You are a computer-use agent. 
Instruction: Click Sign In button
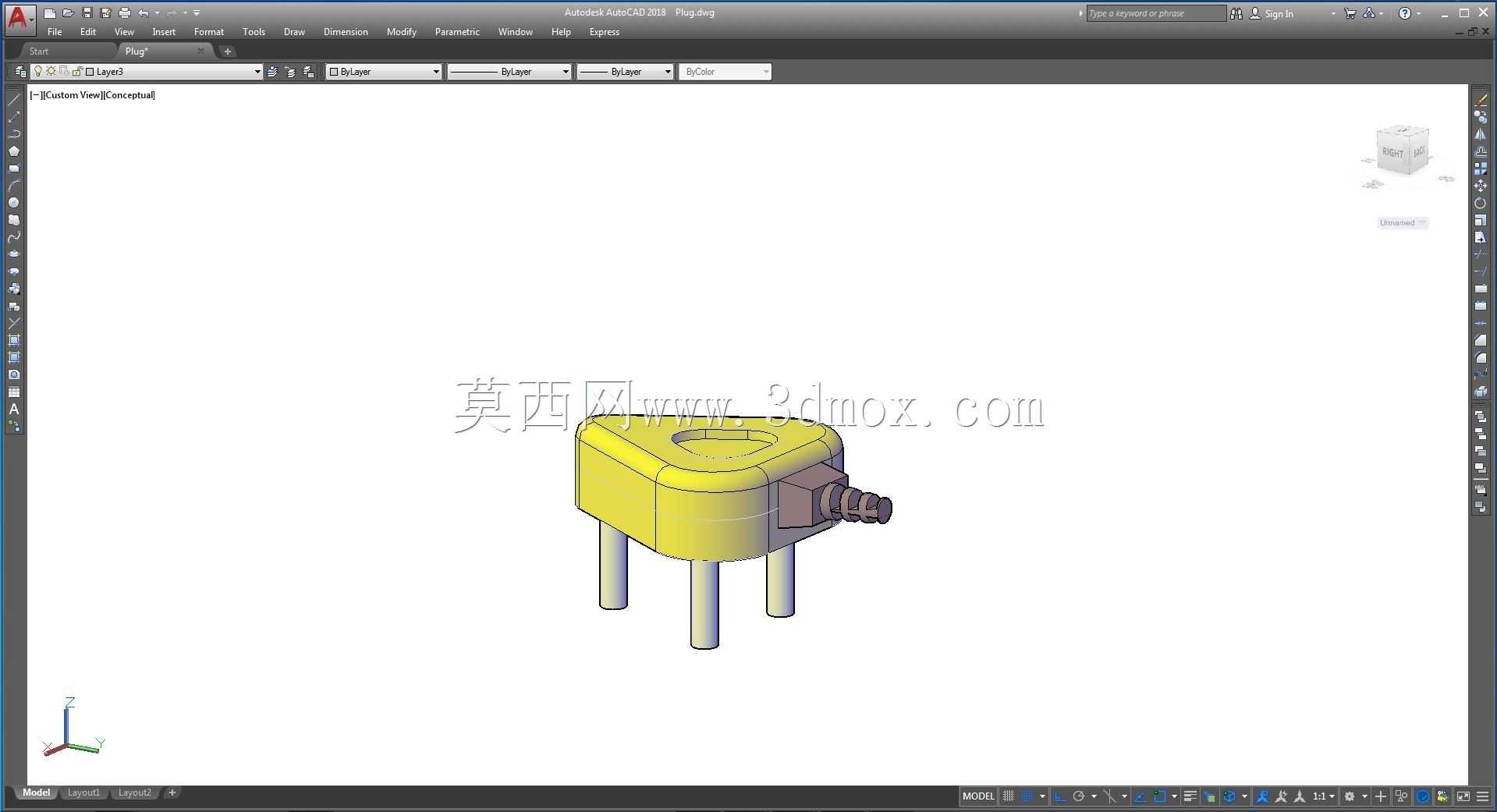click(1272, 13)
